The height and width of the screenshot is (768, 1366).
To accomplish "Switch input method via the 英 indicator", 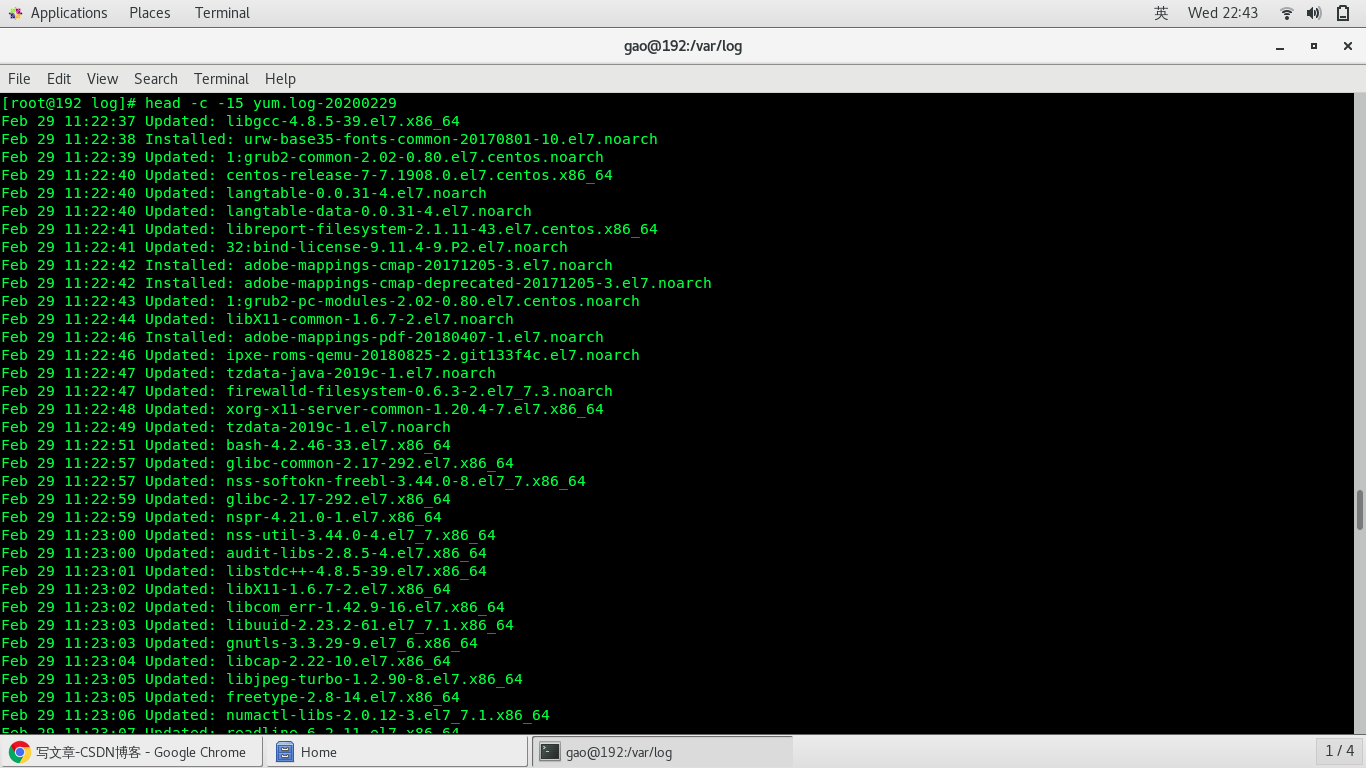I will click(1160, 13).
